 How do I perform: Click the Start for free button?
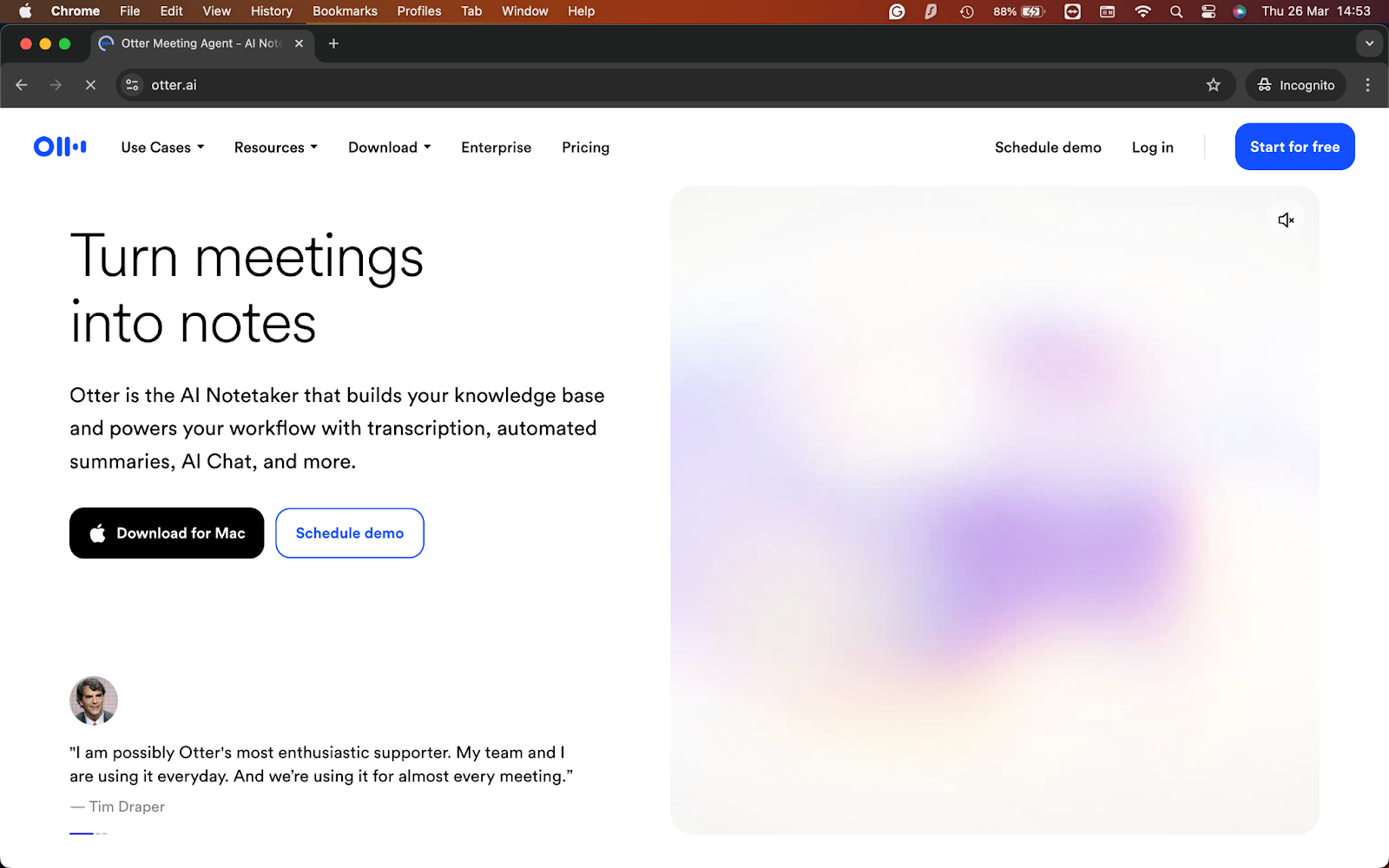point(1294,147)
